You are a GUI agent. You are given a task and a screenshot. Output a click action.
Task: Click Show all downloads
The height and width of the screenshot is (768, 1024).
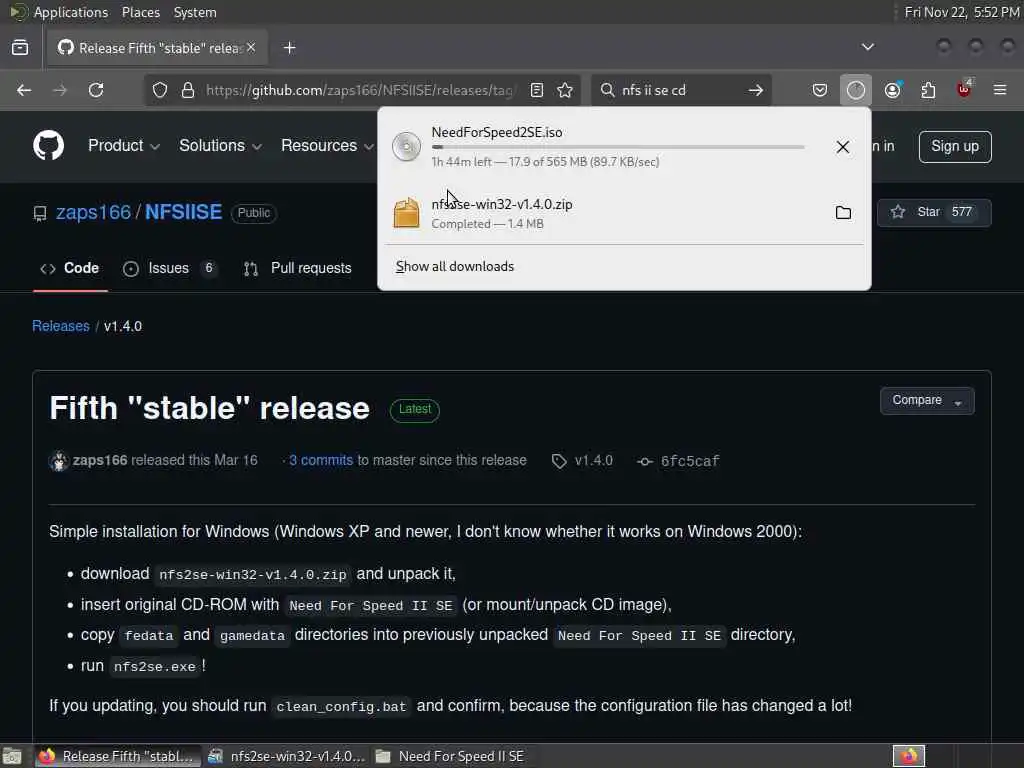click(455, 266)
